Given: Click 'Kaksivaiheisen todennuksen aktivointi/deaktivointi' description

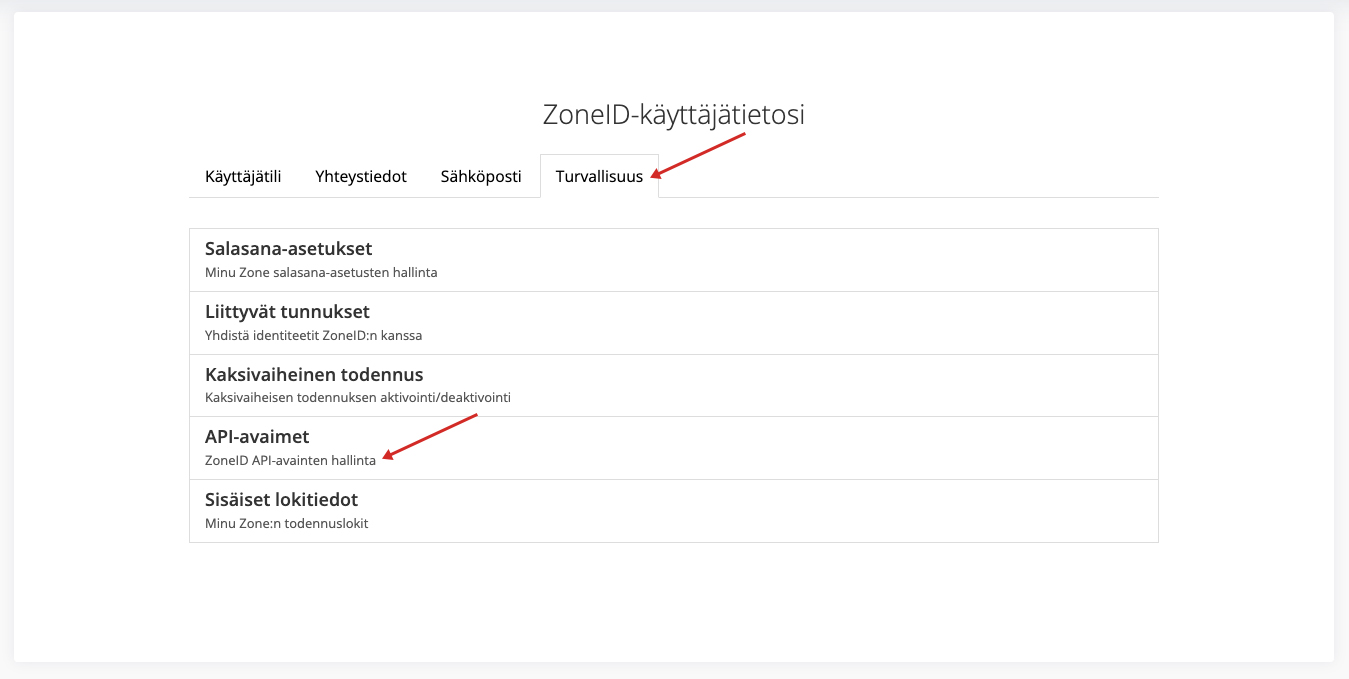Looking at the screenshot, I should point(357,398).
